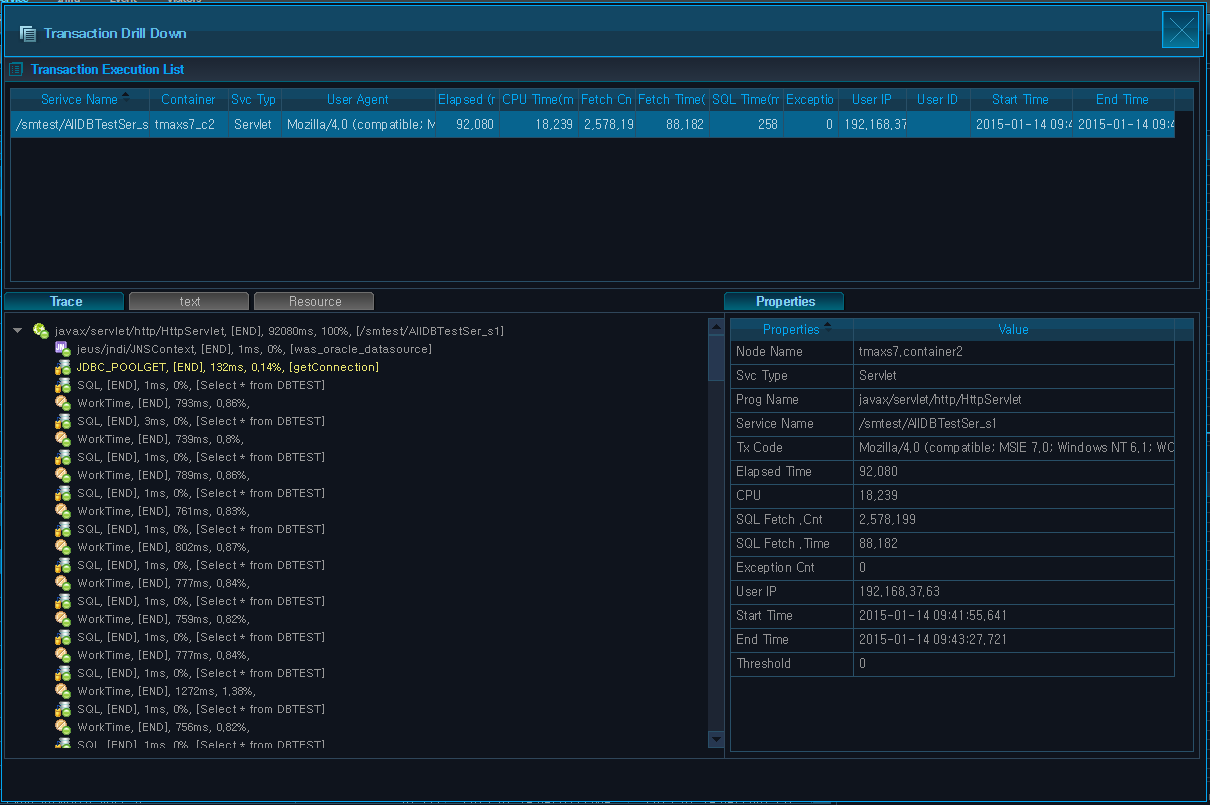Click the trace scrollbar up arrow

coord(716,326)
